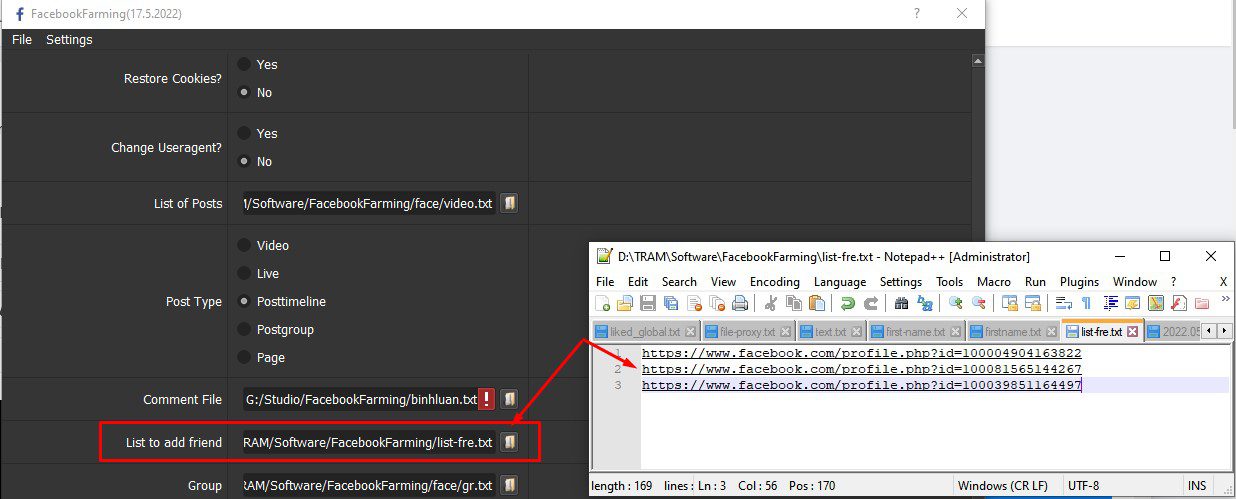Click the Cut scissors icon

(x=771, y=303)
